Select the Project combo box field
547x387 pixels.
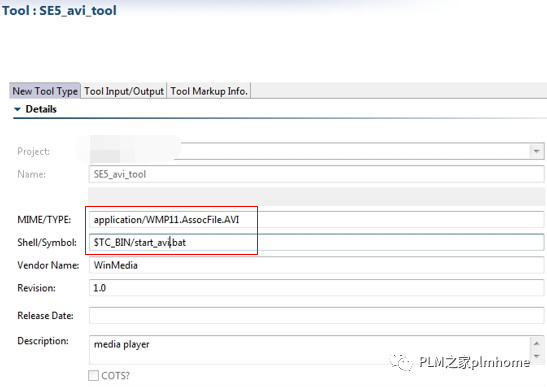317,151
